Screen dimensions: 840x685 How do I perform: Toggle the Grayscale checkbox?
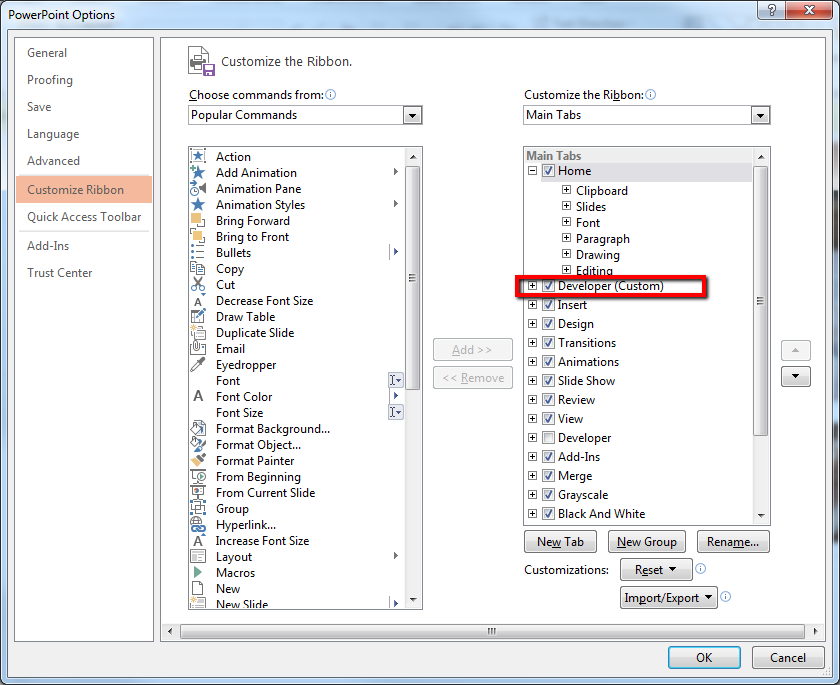coord(548,494)
